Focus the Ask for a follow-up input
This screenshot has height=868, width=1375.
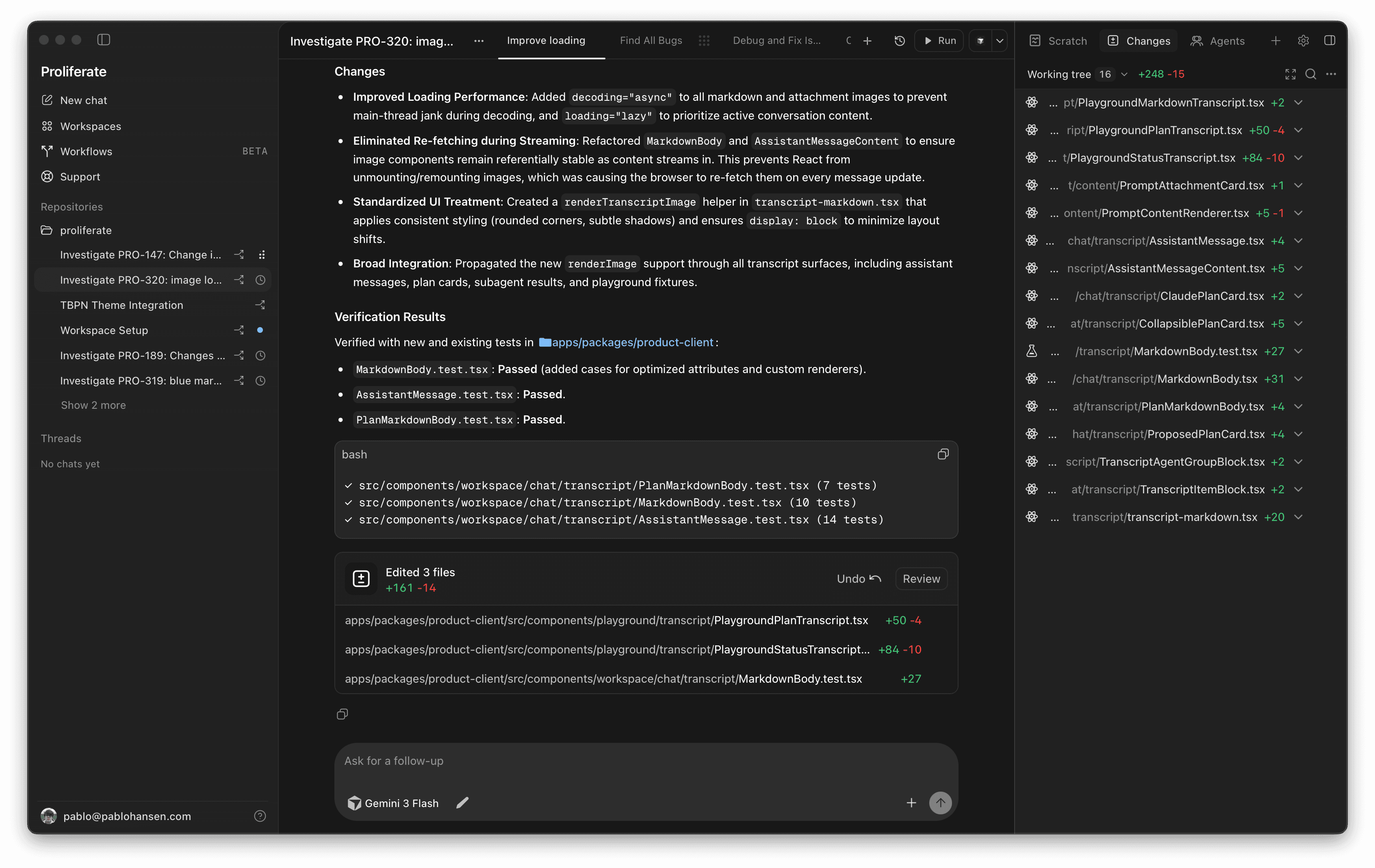645,761
